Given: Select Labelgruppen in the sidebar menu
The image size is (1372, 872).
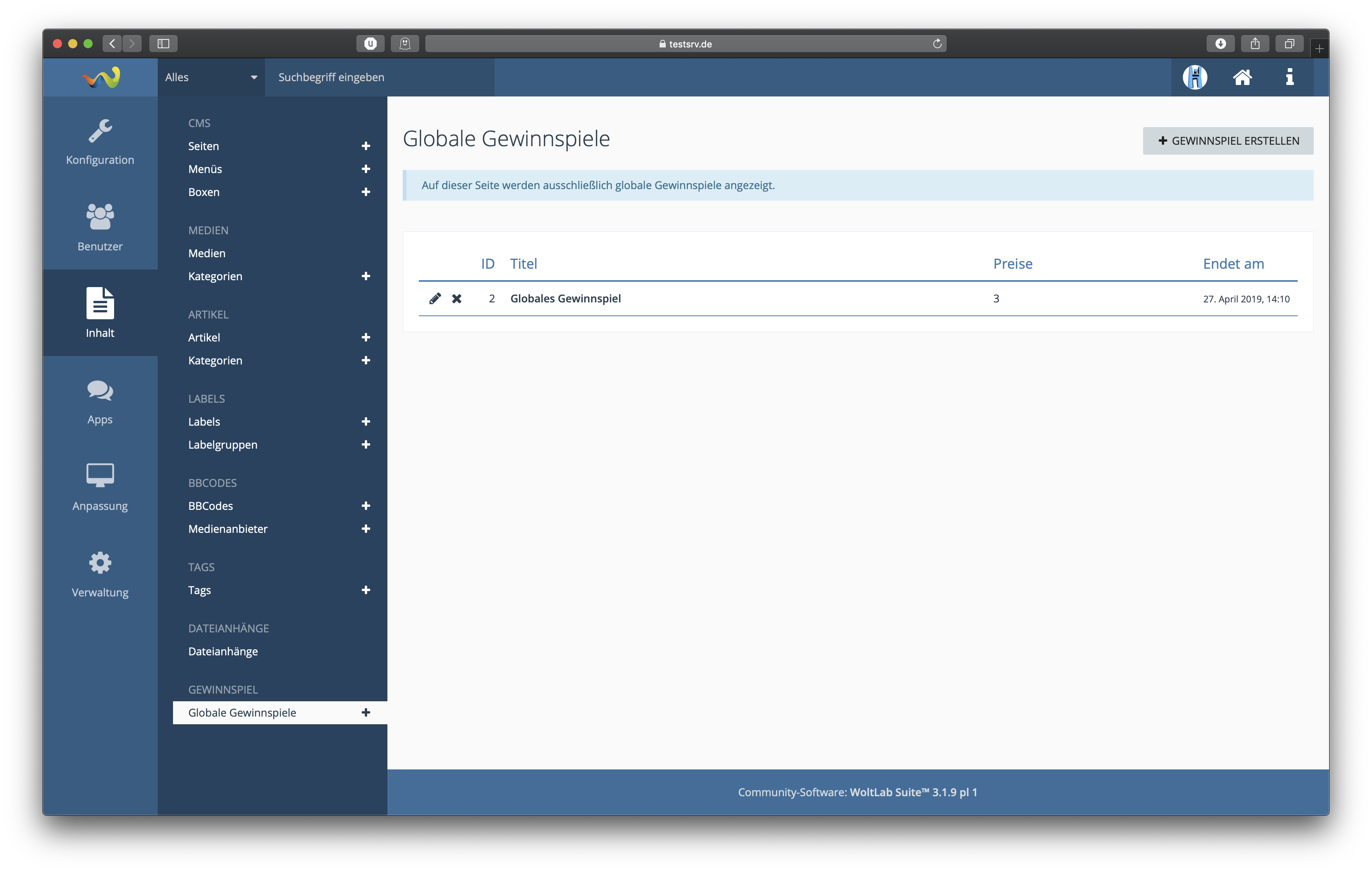Looking at the screenshot, I should click(223, 445).
